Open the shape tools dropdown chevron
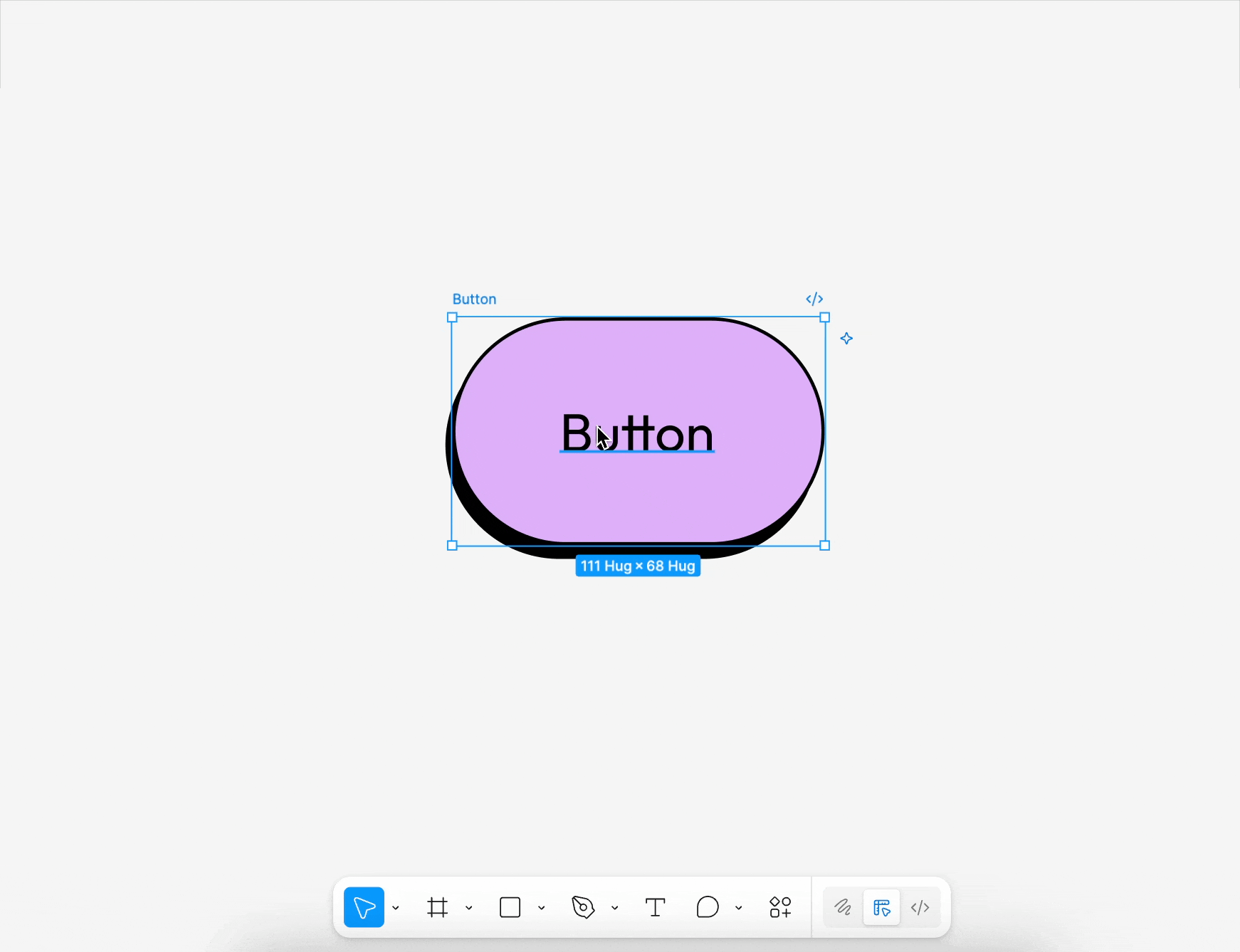1240x952 pixels. click(x=542, y=908)
